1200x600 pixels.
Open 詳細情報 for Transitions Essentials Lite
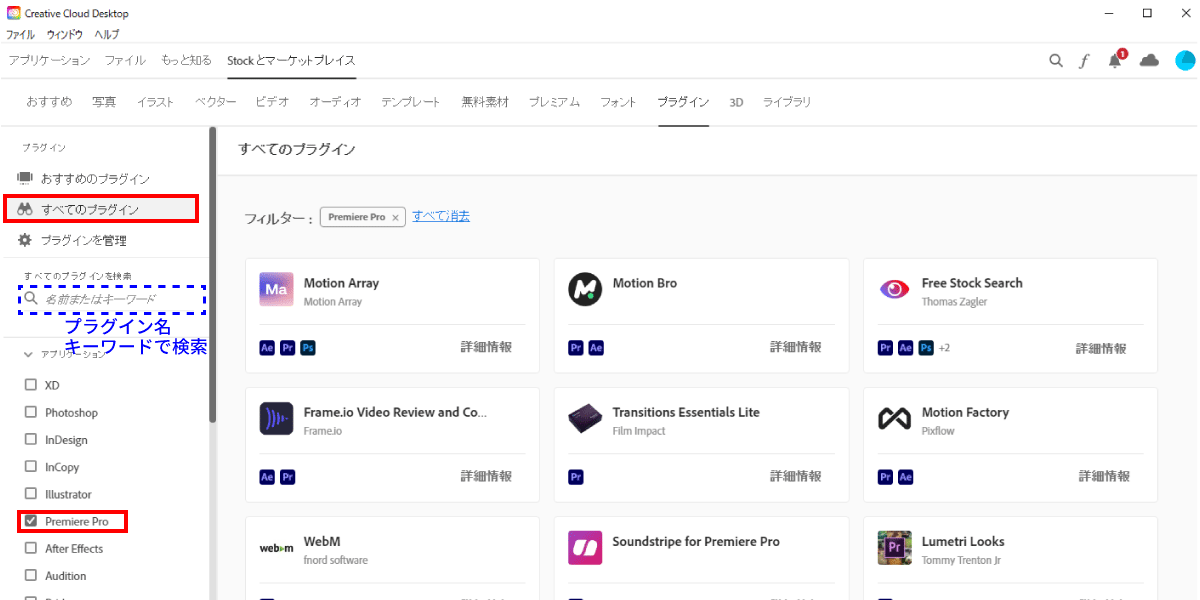click(x=795, y=476)
